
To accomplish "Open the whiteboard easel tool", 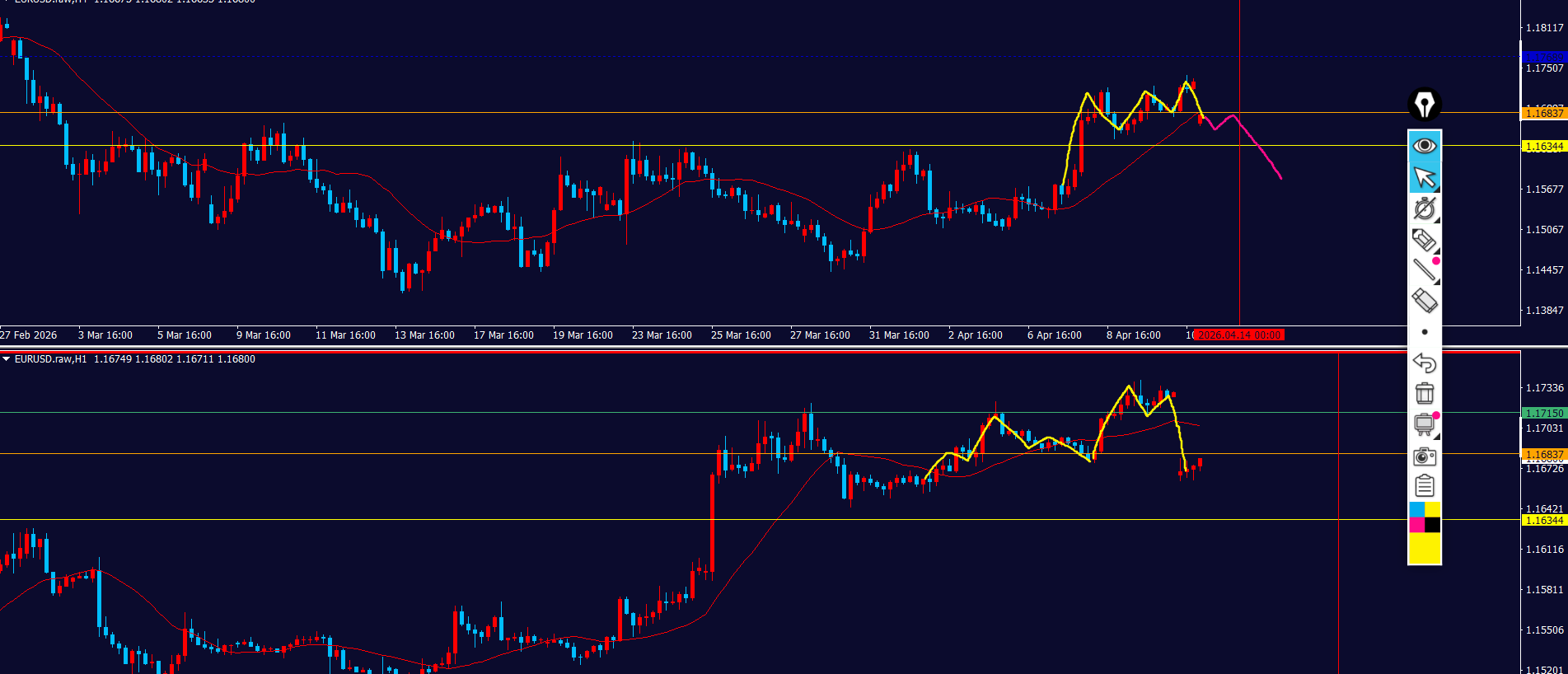I will (x=1424, y=424).
